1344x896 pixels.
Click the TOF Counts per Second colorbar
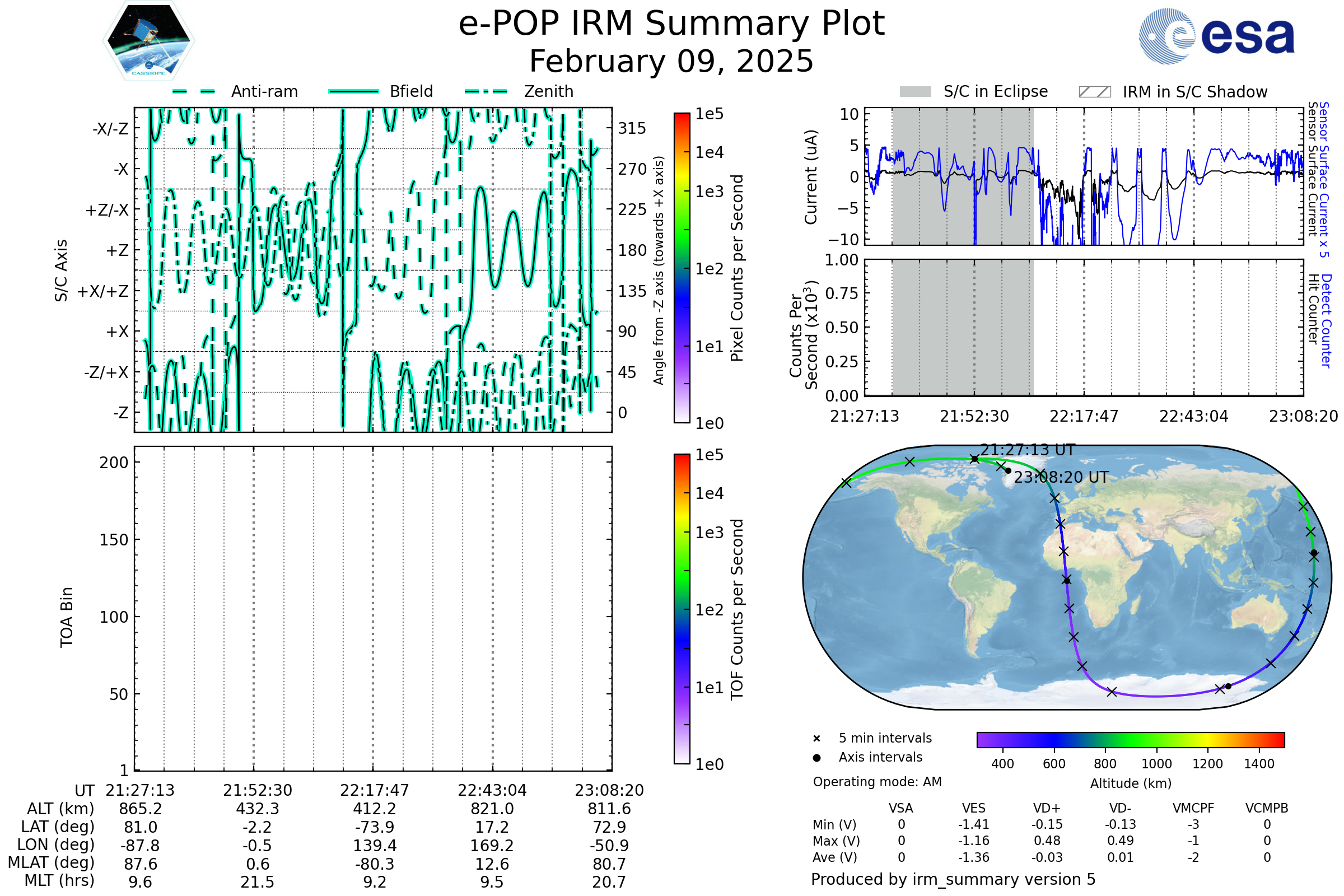[x=682, y=609]
